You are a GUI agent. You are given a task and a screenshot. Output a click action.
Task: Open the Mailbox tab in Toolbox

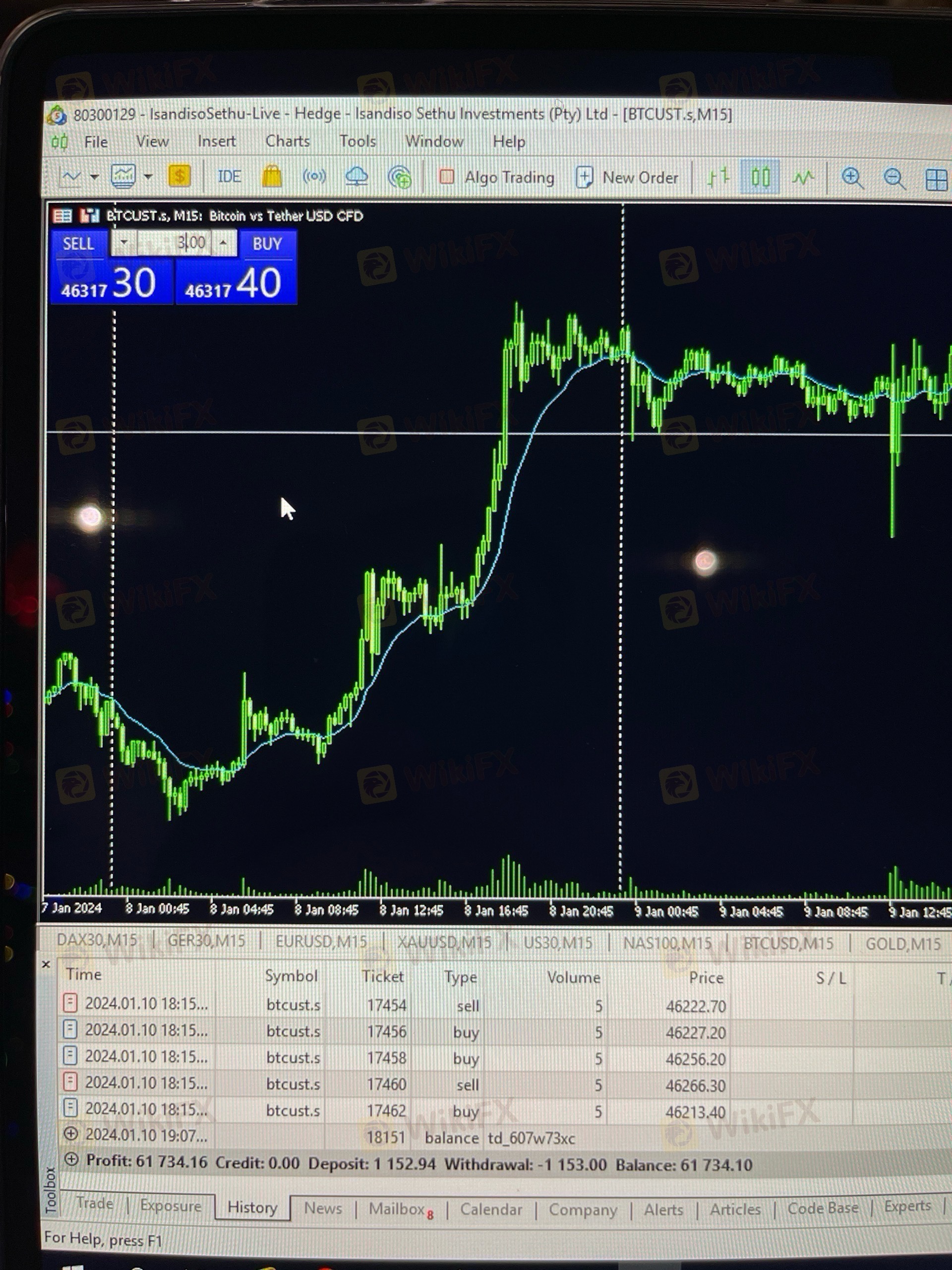point(400,1209)
